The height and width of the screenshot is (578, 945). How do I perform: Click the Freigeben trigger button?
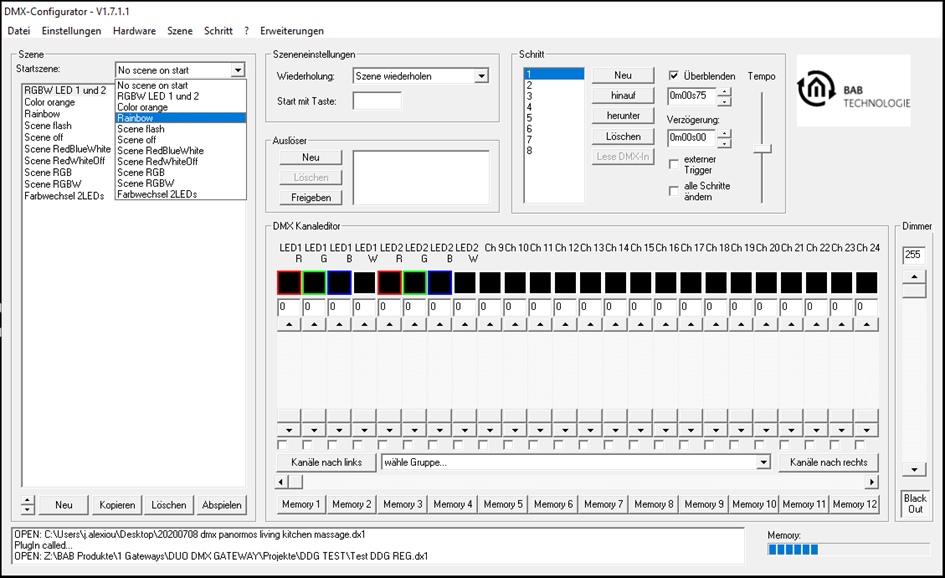(311, 198)
